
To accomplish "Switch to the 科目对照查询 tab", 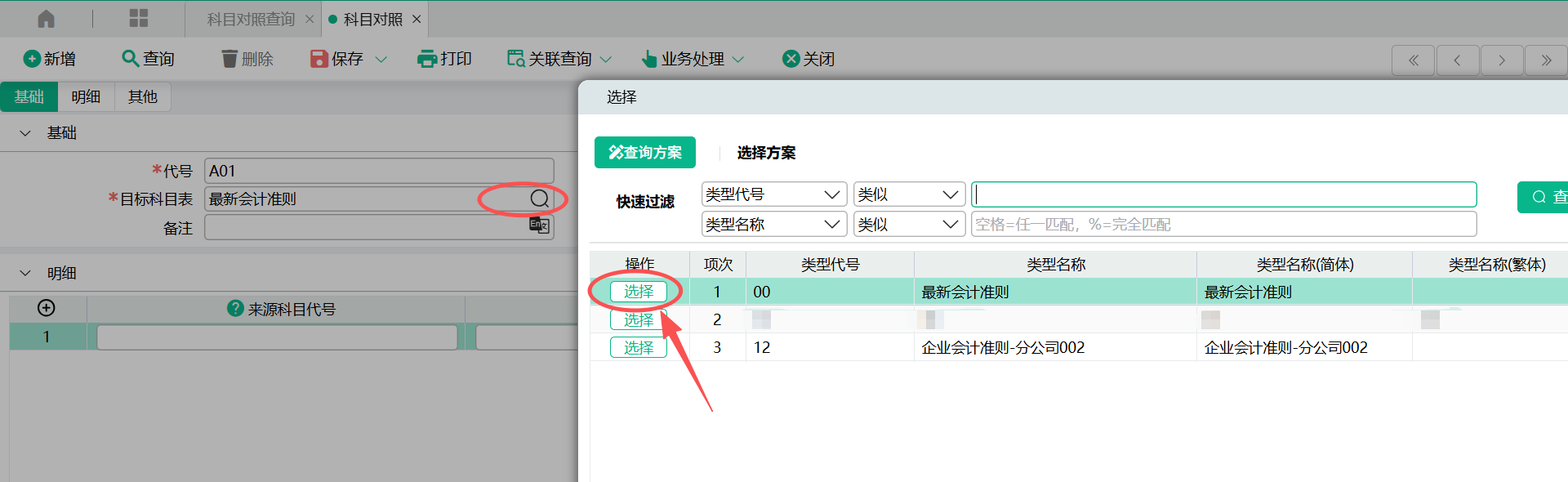I will point(251,20).
